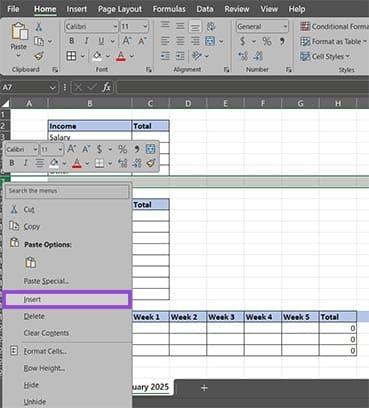Click ribbon Center alignment icon
This screenshot has width=369, height=408.
(180, 41)
